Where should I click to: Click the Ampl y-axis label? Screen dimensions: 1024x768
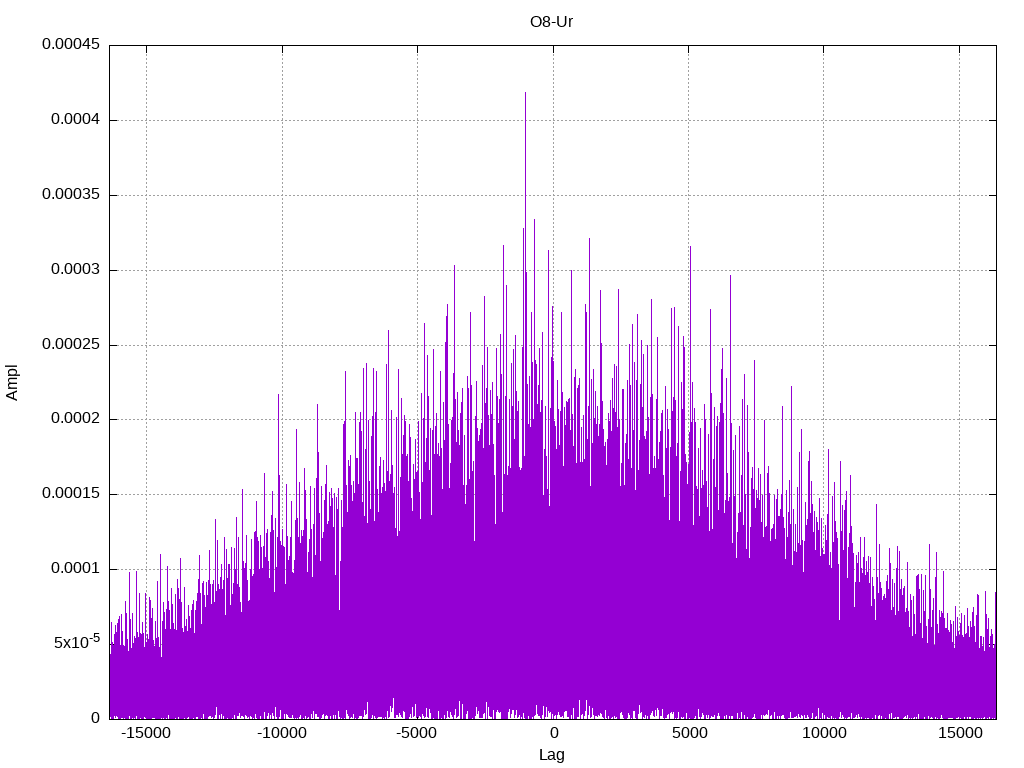tap(12, 383)
